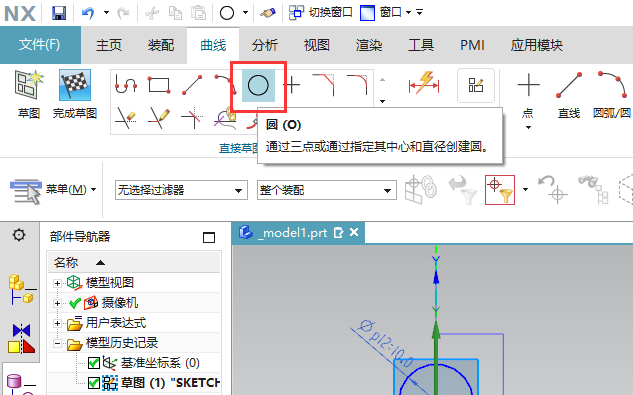Image resolution: width=633 pixels, height=395 pixels.
Task: Click the Finish Sketch checkered flag icon
Action: (75, 85)
